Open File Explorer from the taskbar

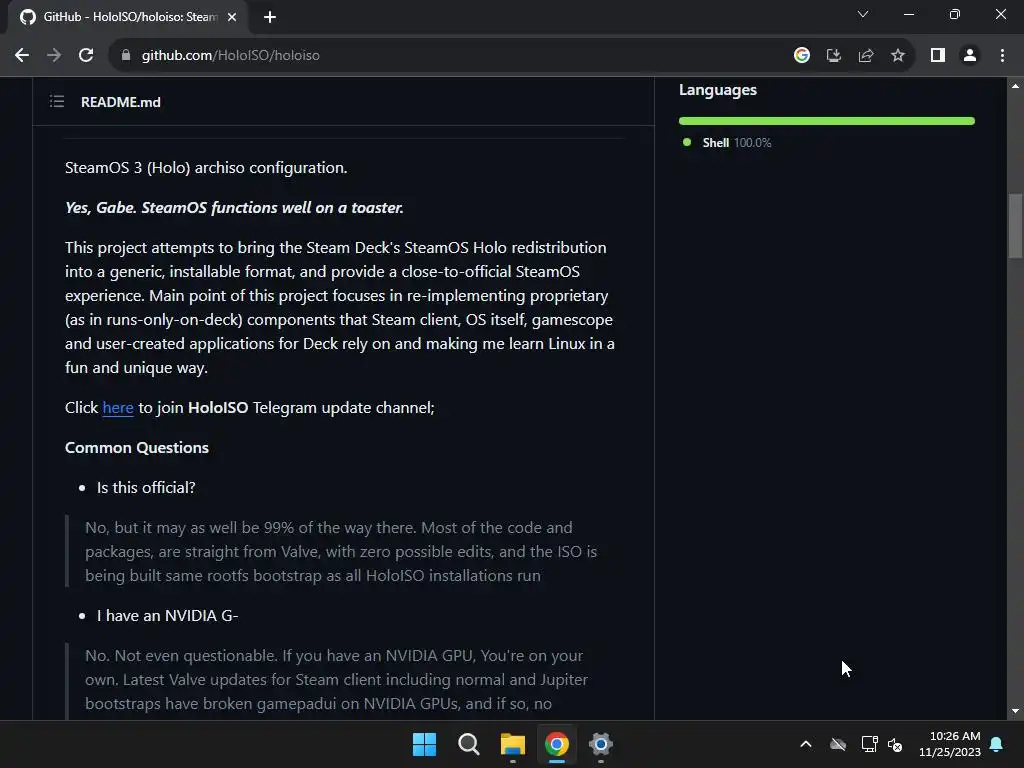pos(513,744)
